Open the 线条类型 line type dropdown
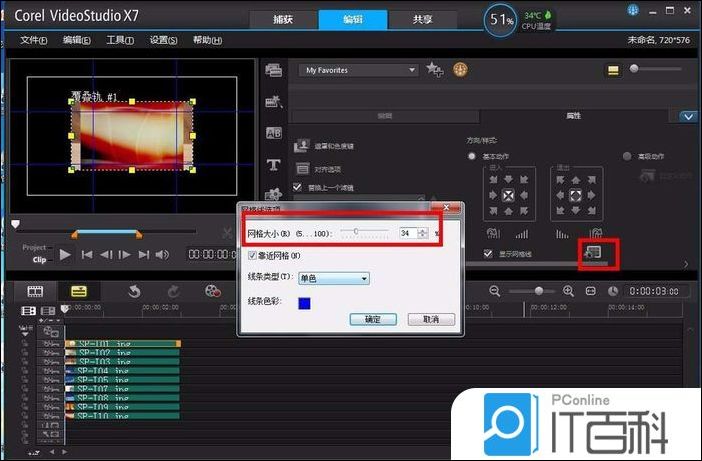The image size is (702, 461). coord(334,278)
